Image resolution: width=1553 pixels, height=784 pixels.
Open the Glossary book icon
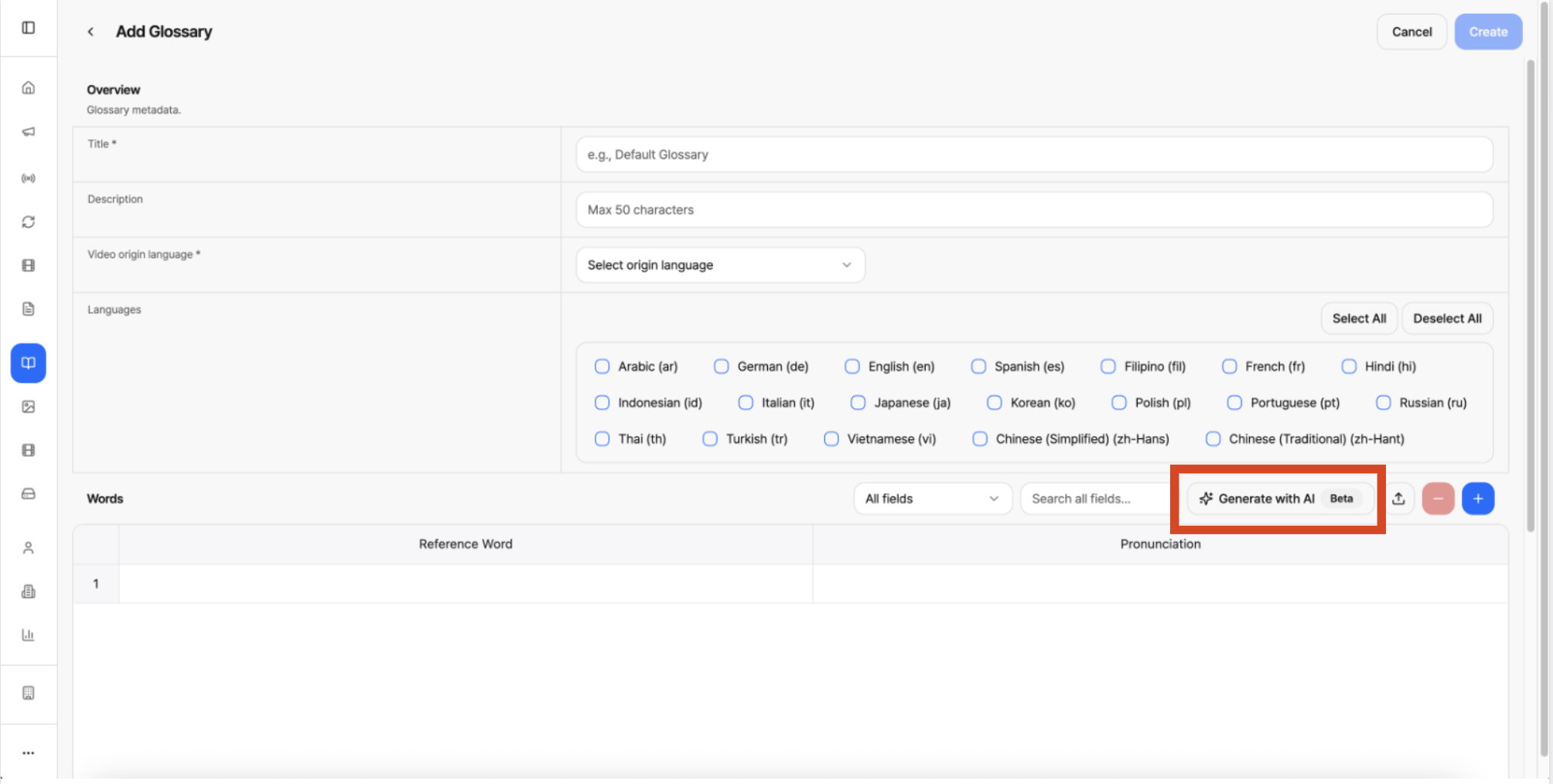point(29,363)
